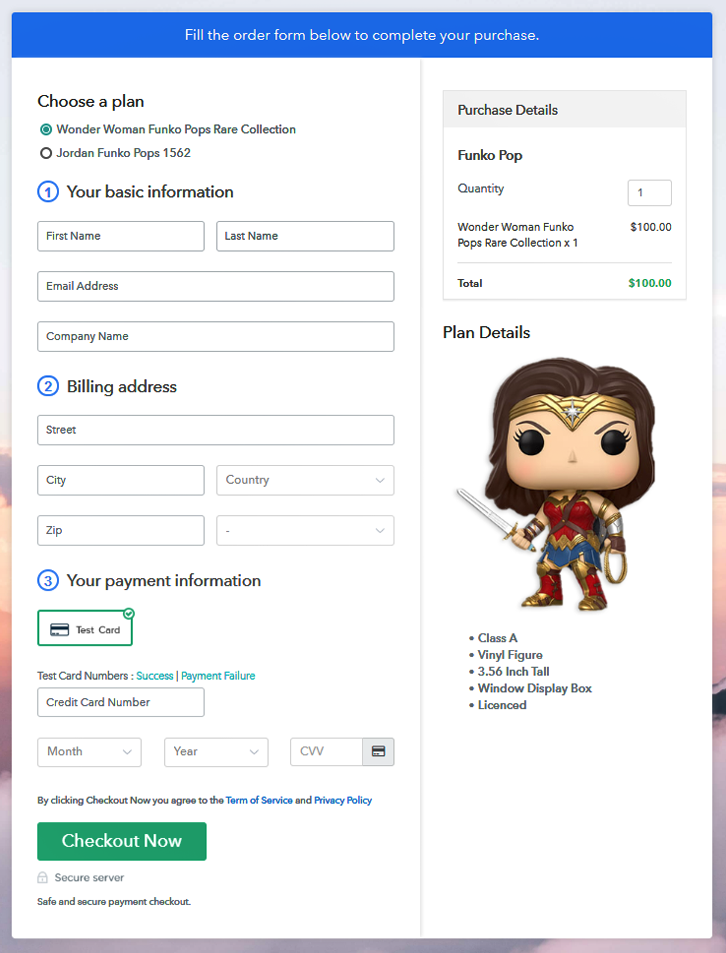Click the Checkout Now button
The image size is (726, 953).
click(122, 841)
